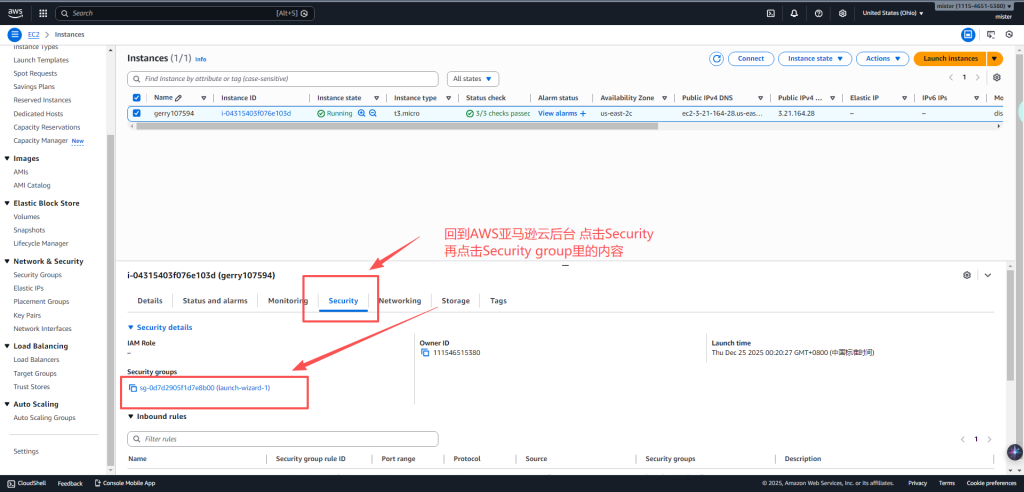This screenshot has width=1024, height=492.
Task: Switch to the Monitoring tab
Action: point(287,301)
